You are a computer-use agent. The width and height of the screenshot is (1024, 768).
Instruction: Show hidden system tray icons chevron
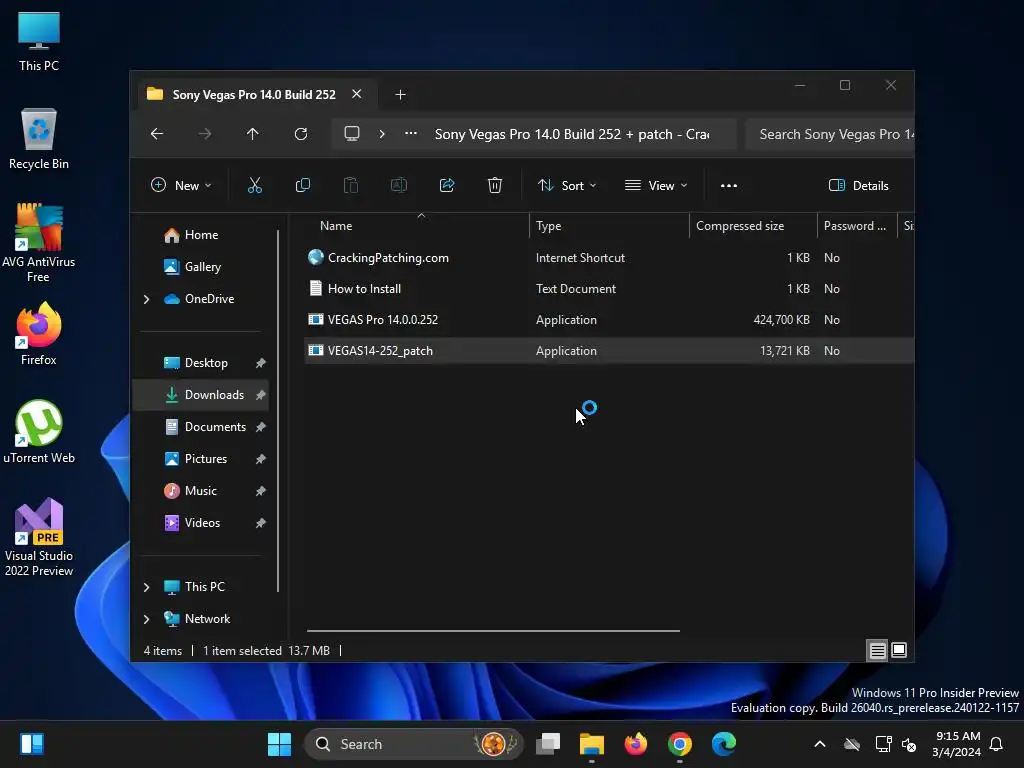(x=820, y=744)
